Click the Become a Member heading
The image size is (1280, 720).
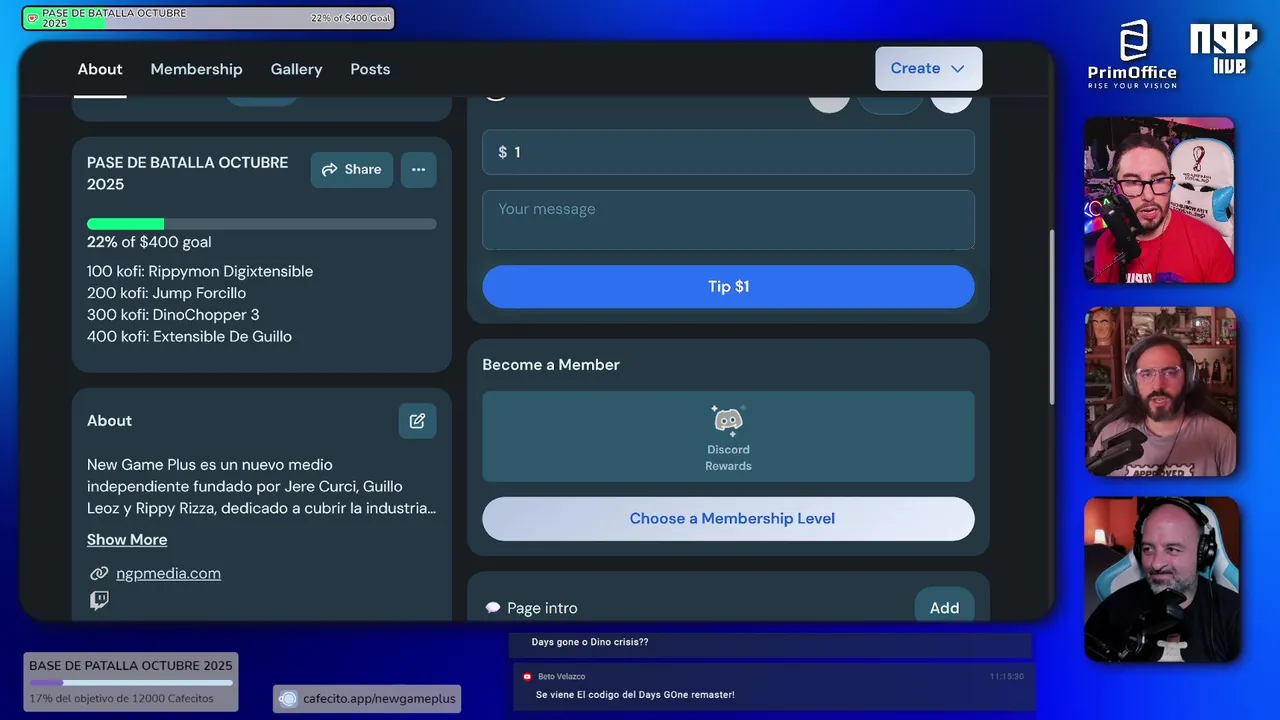(x=551, y=365)
